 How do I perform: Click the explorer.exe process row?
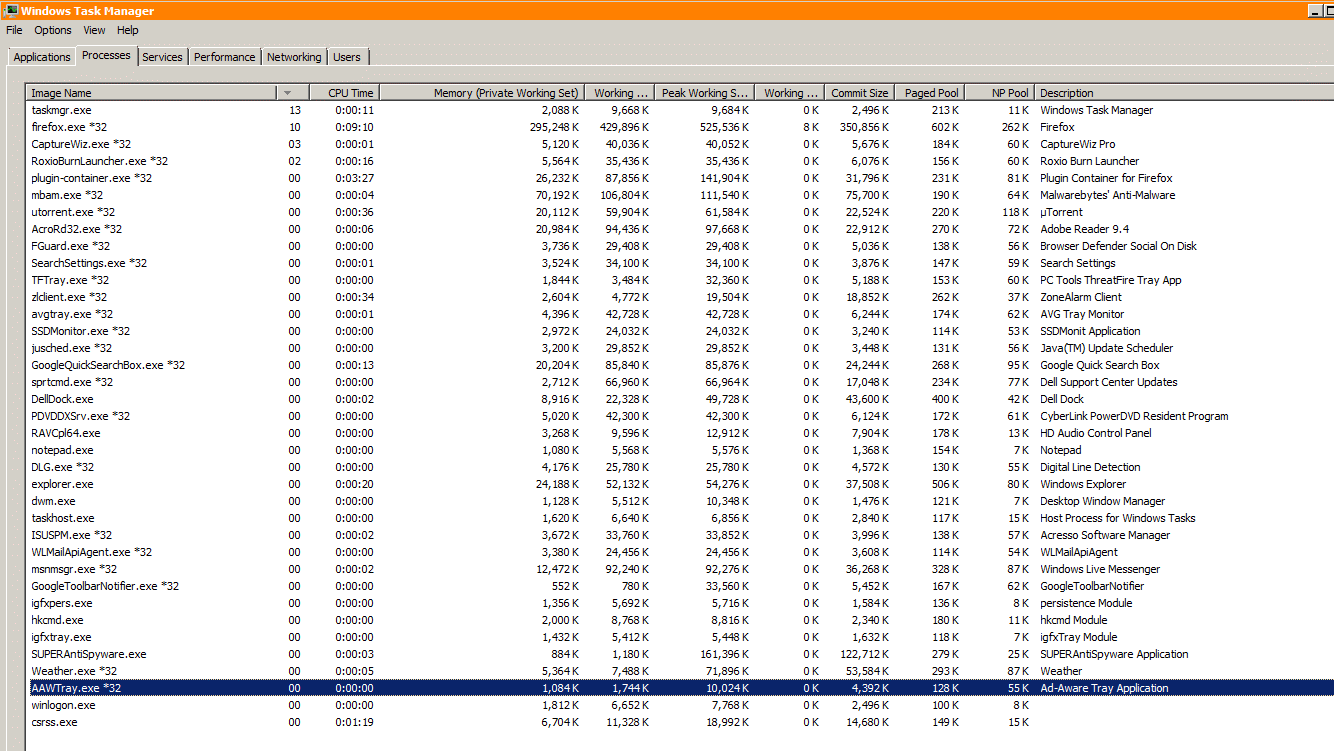[x=680, y=484]
